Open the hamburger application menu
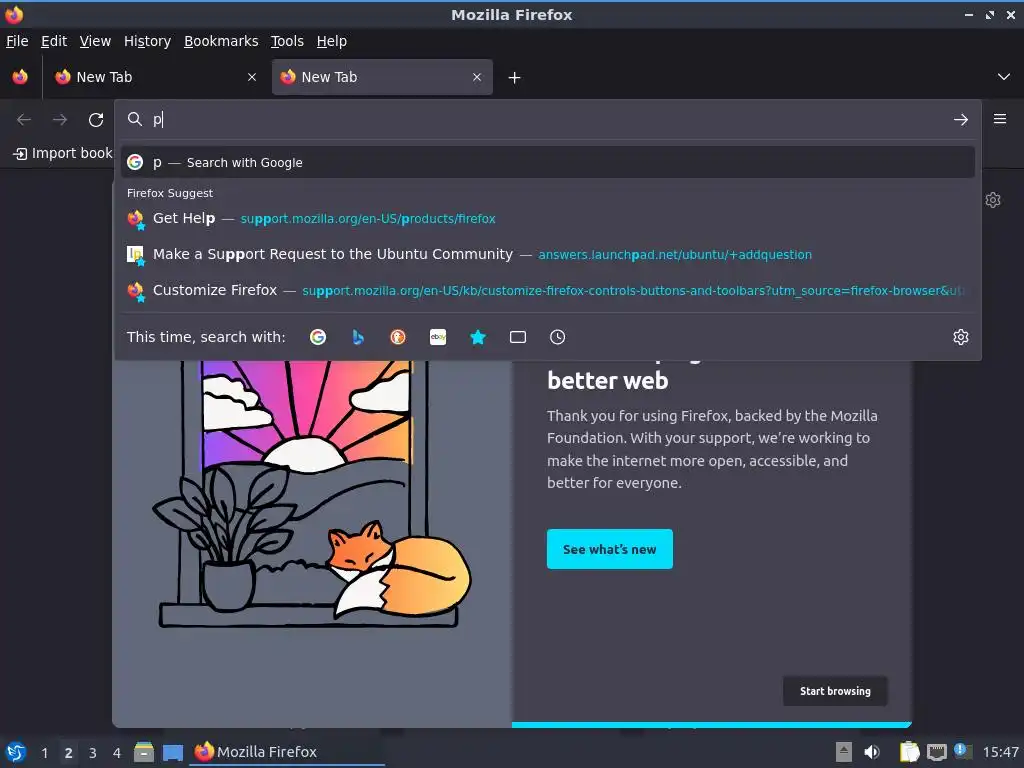1024x768 pixels. tap(1000, 119)
